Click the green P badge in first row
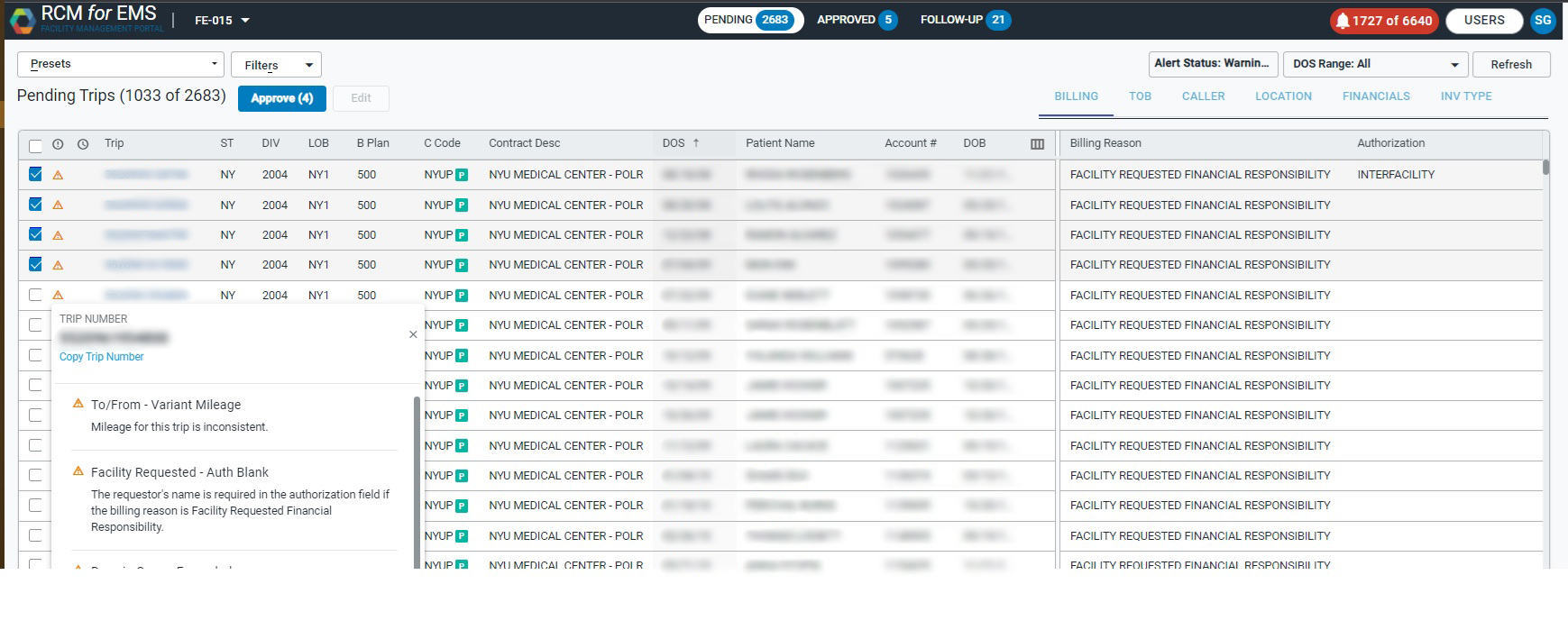Image resolution: width=1568 pixels, height=639 pixels. 462,175
